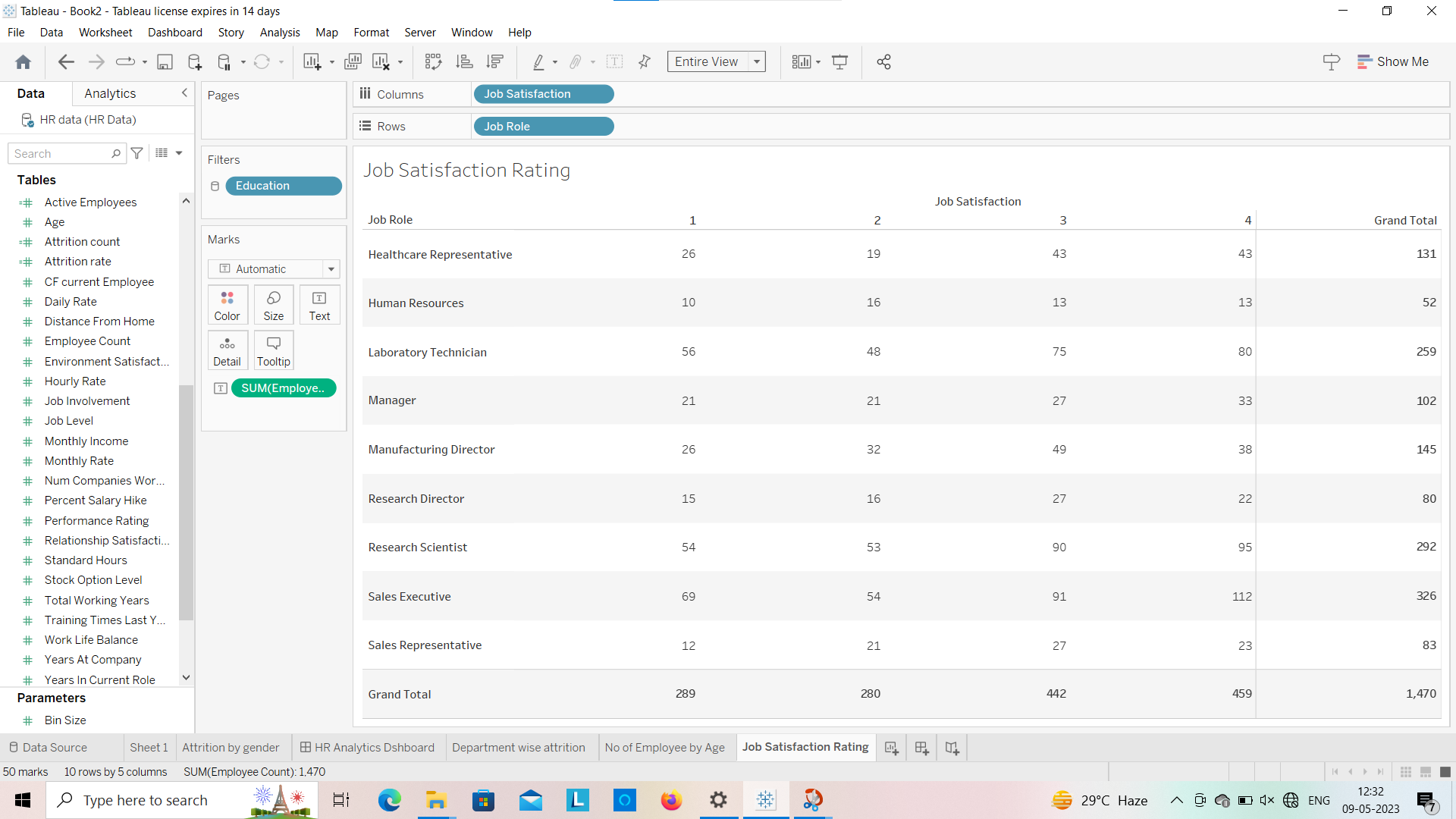Select the Job Role pill in Rows
The image size is (1456, 819).
[544, 127]
